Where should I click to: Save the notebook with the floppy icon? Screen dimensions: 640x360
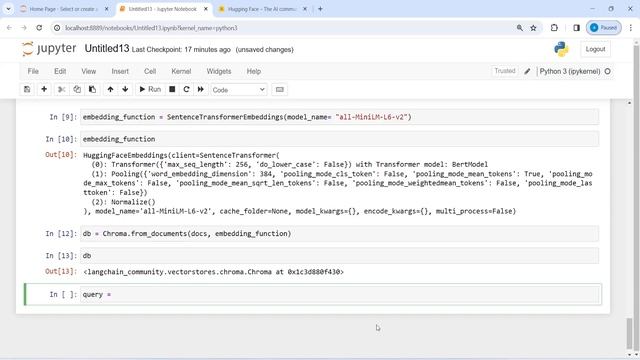[x=27, y=89]
